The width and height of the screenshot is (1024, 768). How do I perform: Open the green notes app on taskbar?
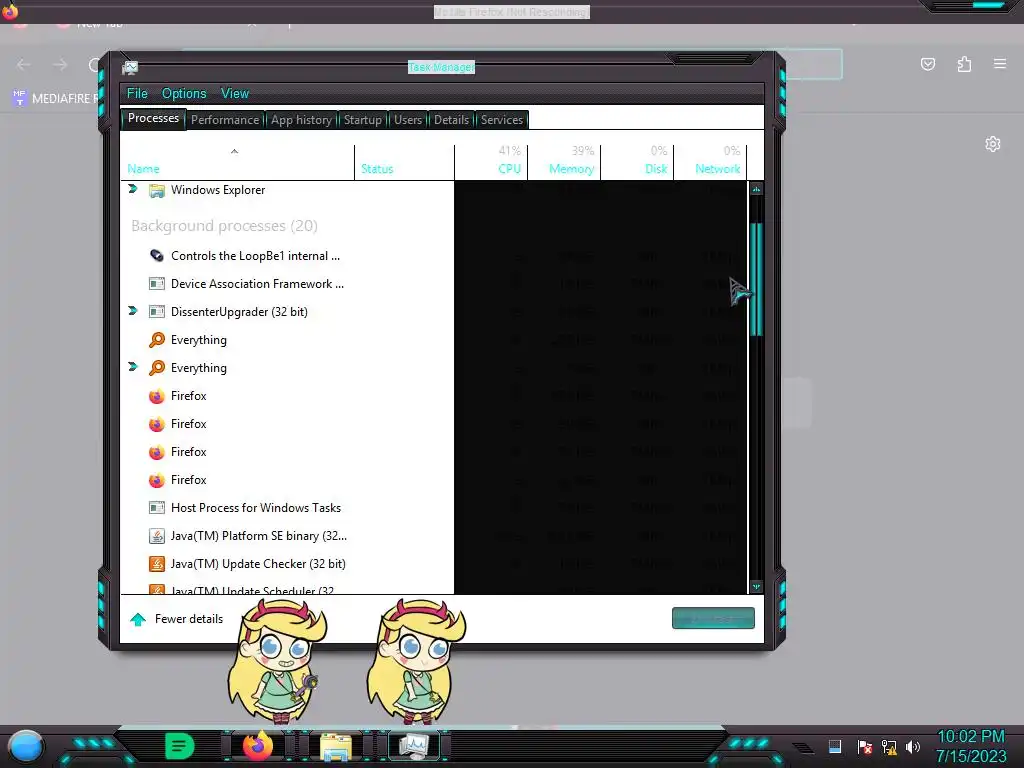(x=180, y=746)
